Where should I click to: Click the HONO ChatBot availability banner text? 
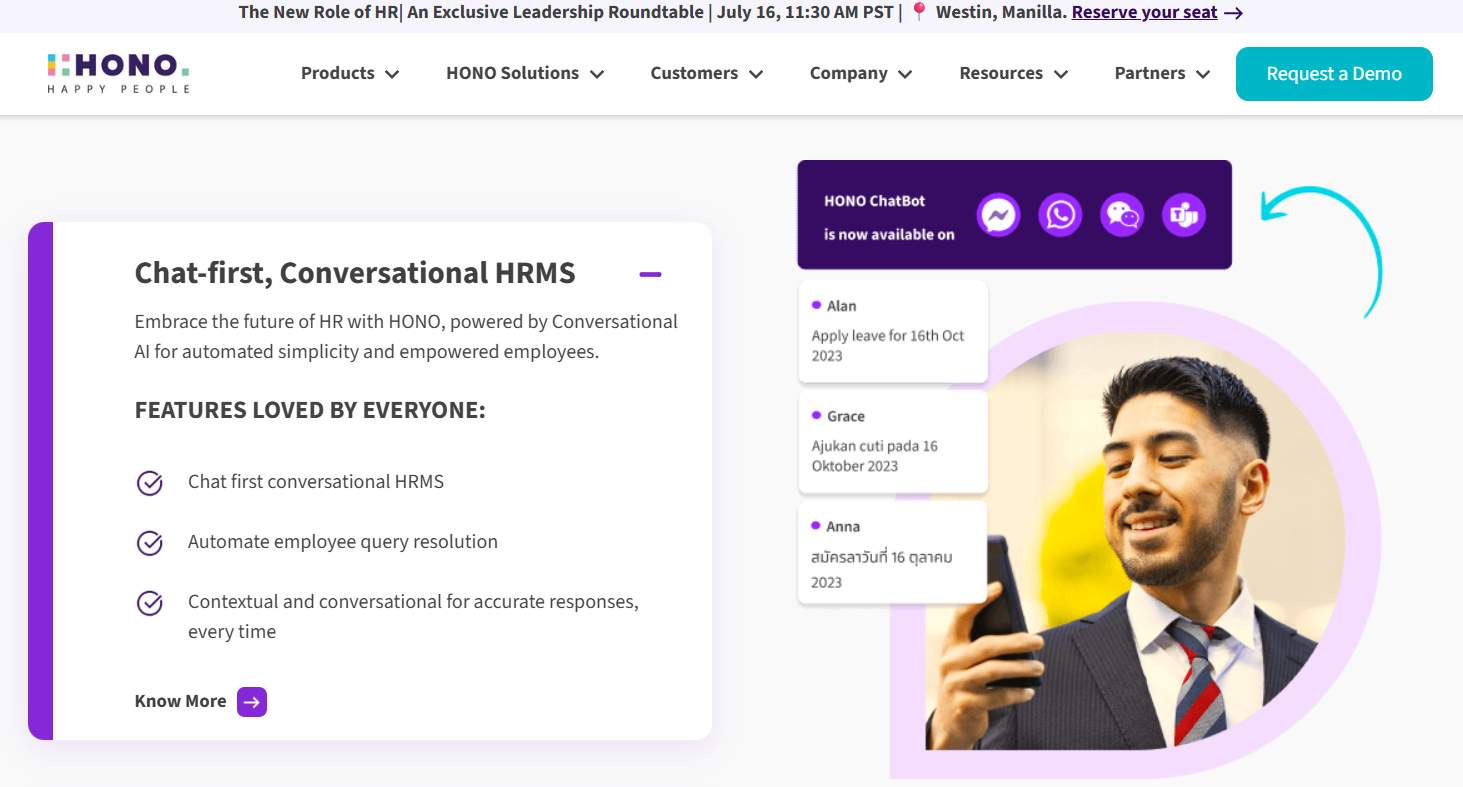tap(889, 217)
